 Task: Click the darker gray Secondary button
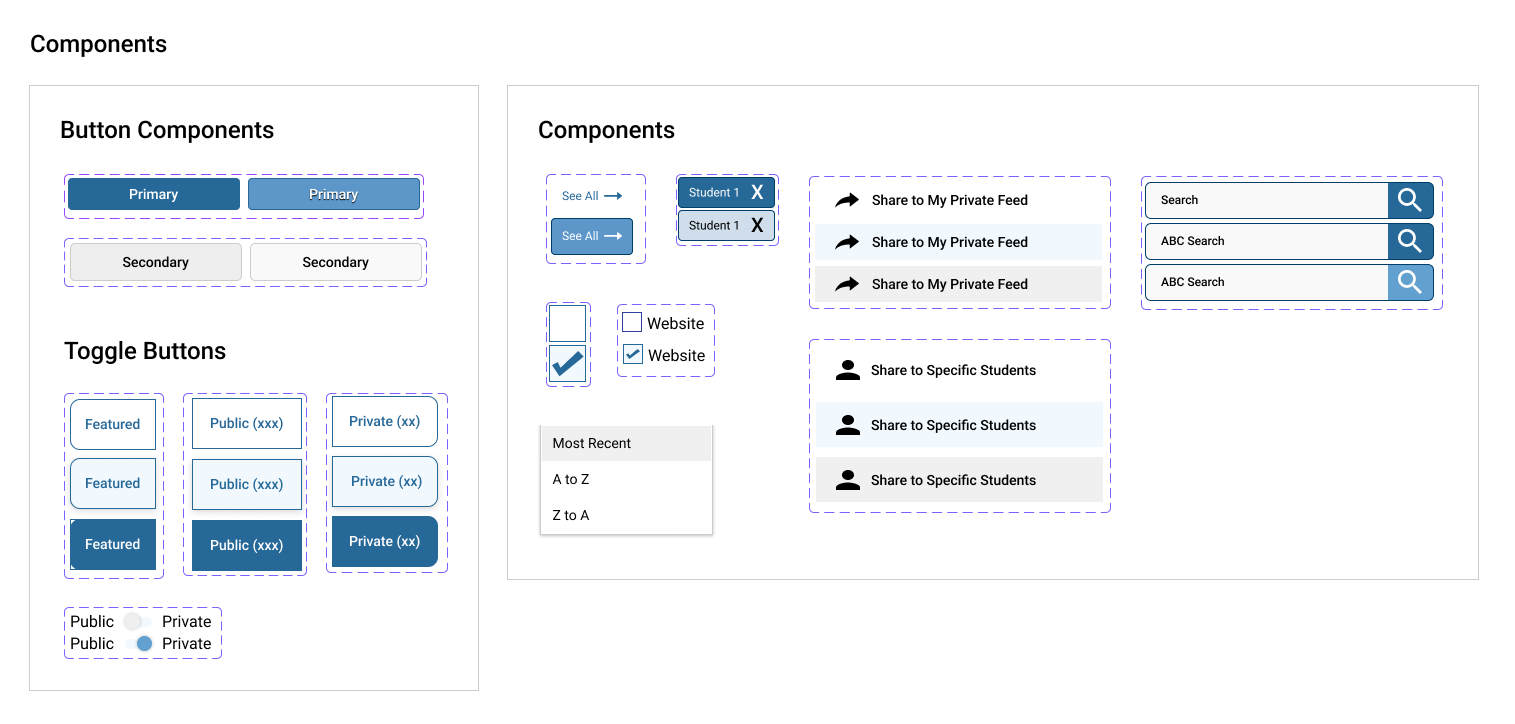(x=155, y=262)
